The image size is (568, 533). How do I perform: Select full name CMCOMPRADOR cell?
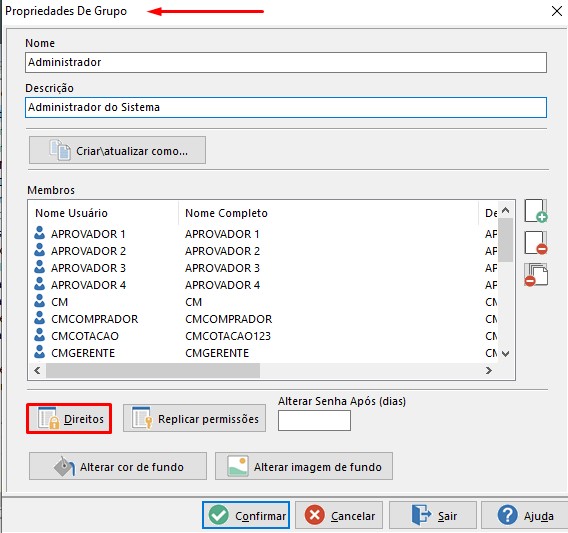[x=229, y=319]
